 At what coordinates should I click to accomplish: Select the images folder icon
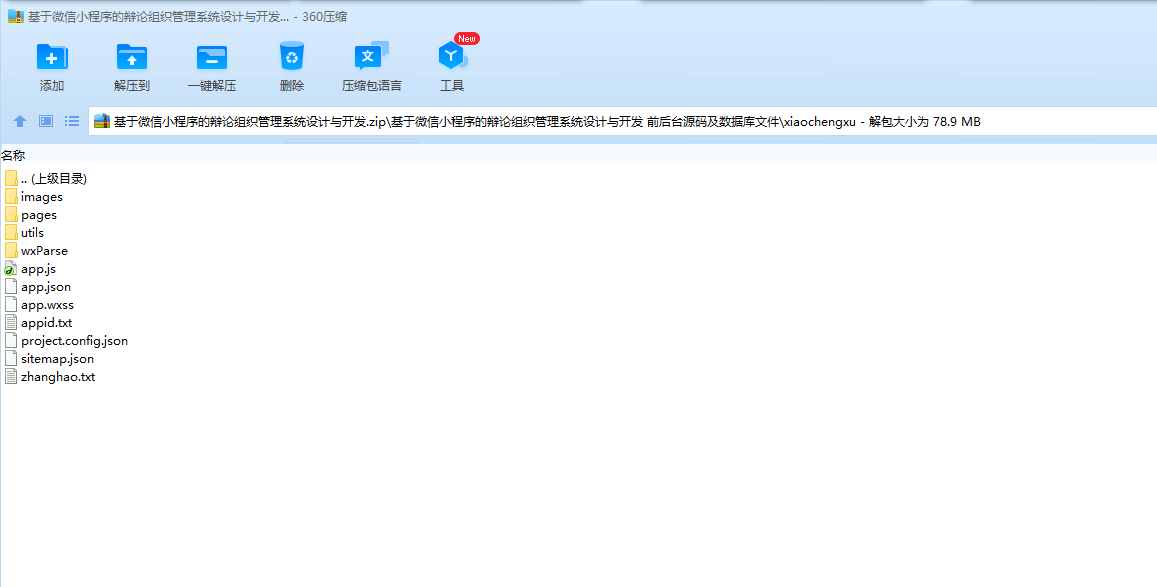coord(10,197)
